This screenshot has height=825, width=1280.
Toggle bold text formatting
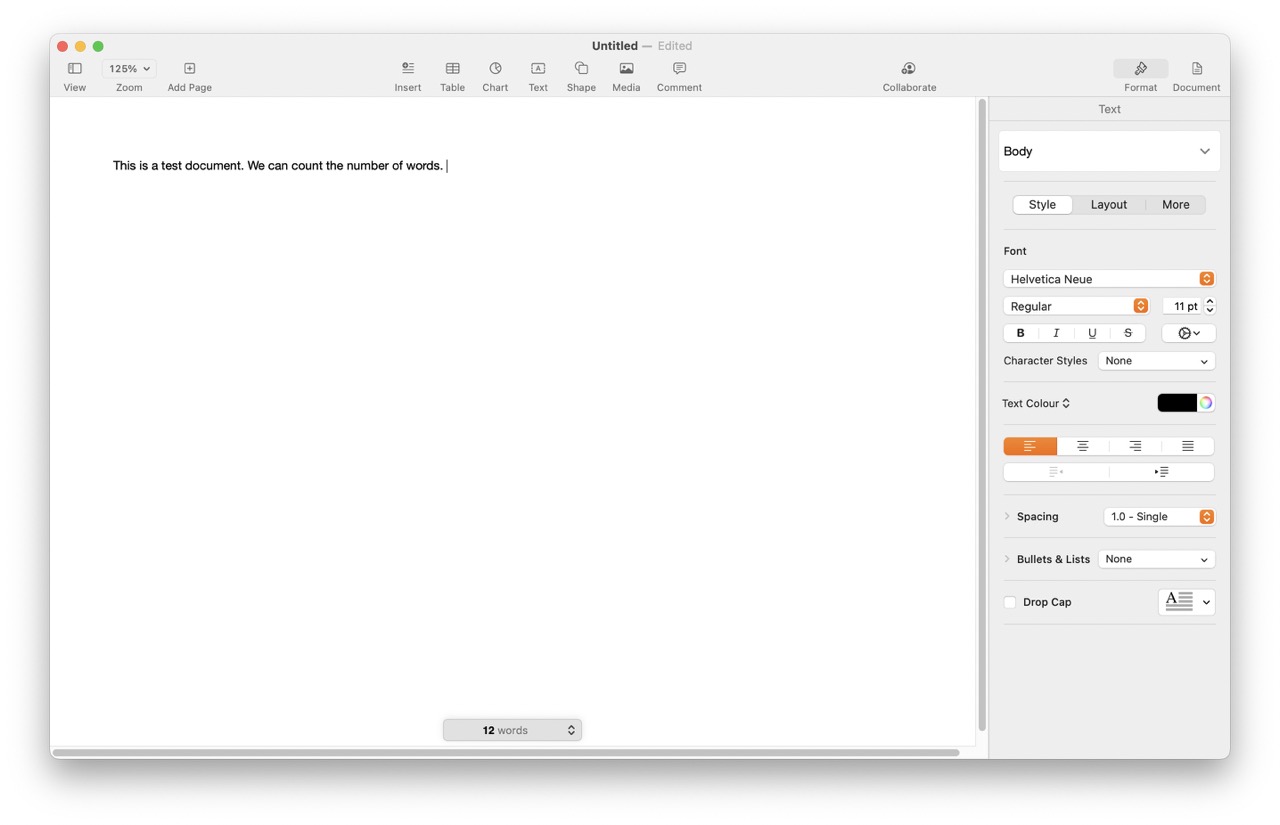coord(1020,333)
